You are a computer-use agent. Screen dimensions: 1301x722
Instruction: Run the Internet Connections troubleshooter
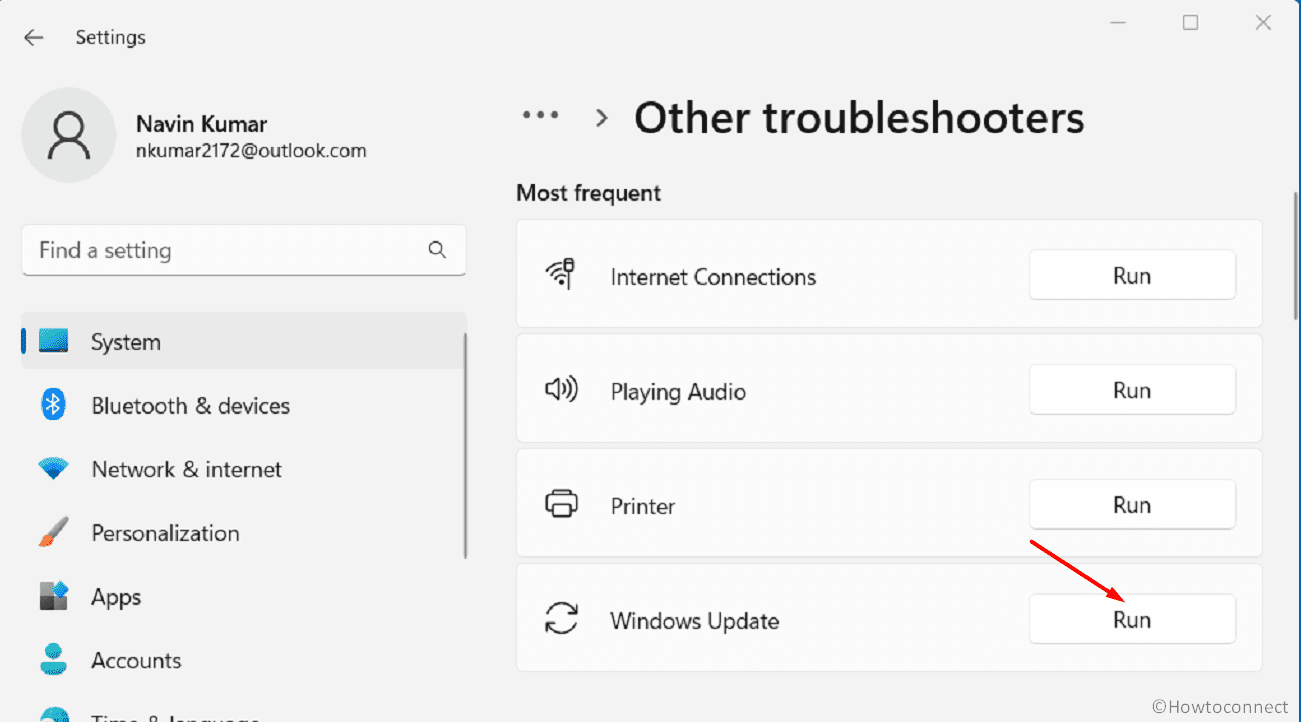click(1132, 275)
